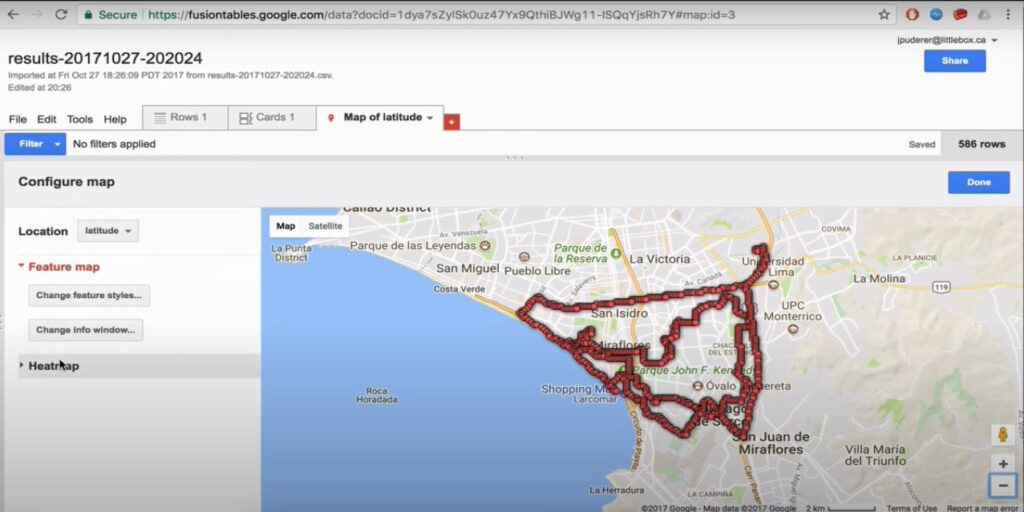Viewport: 1024px width, 512px height.
Task: Open the Location latitude dropdown
Action: 108,231
